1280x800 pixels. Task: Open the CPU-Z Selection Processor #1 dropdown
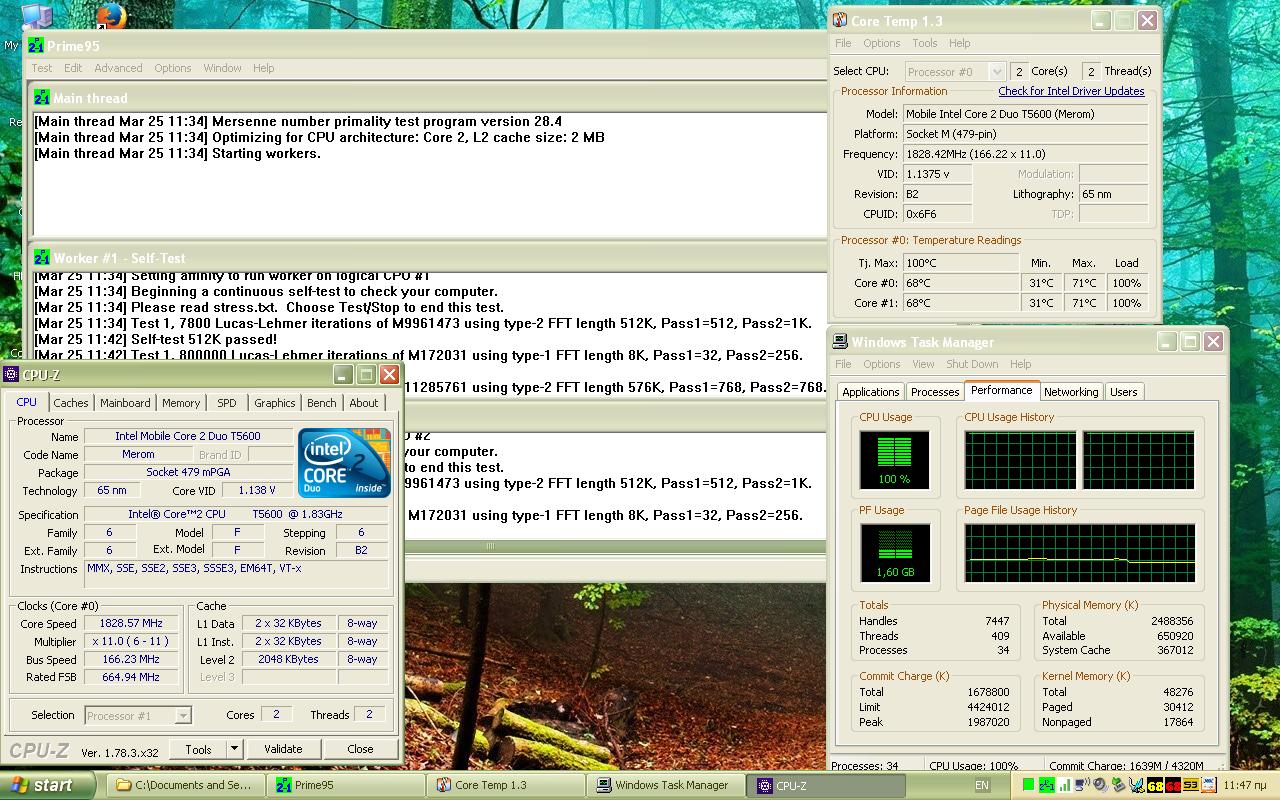[x=137, y=715]
